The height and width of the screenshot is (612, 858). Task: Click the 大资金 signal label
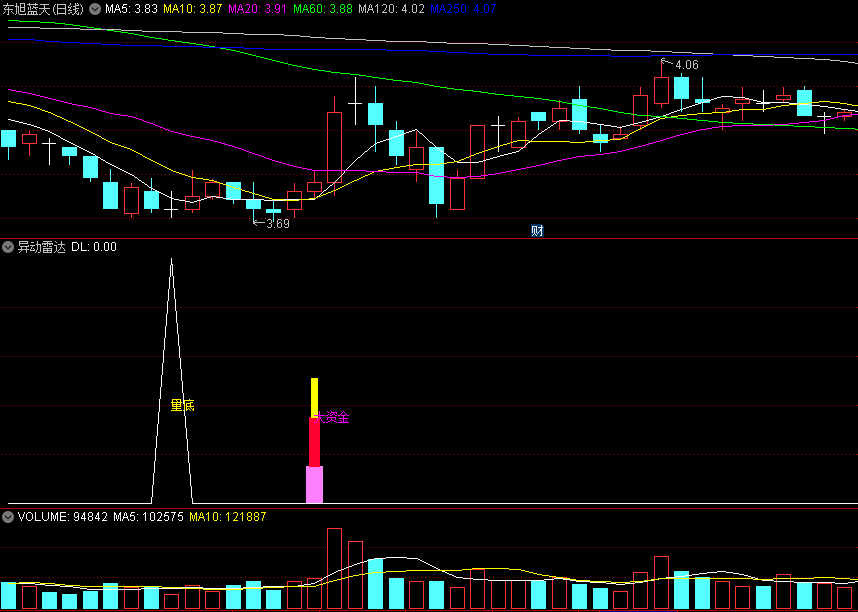point(333,418)
